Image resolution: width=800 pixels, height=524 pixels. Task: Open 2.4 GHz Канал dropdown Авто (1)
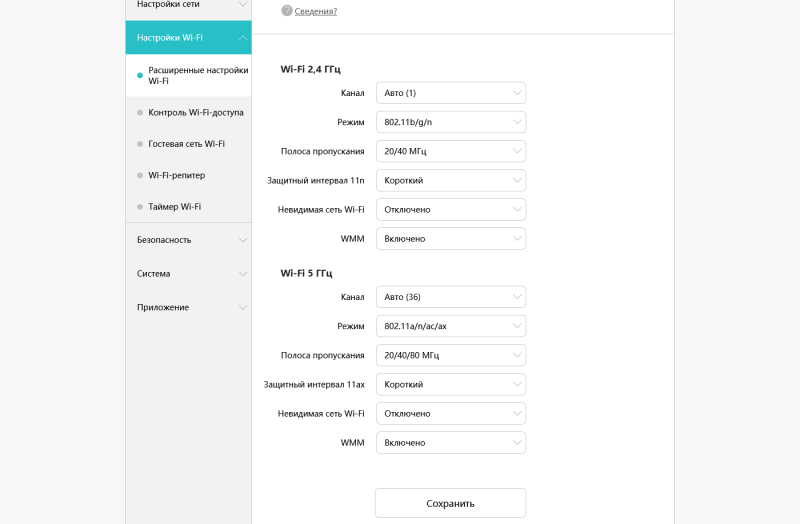click(x=451, y=93)
